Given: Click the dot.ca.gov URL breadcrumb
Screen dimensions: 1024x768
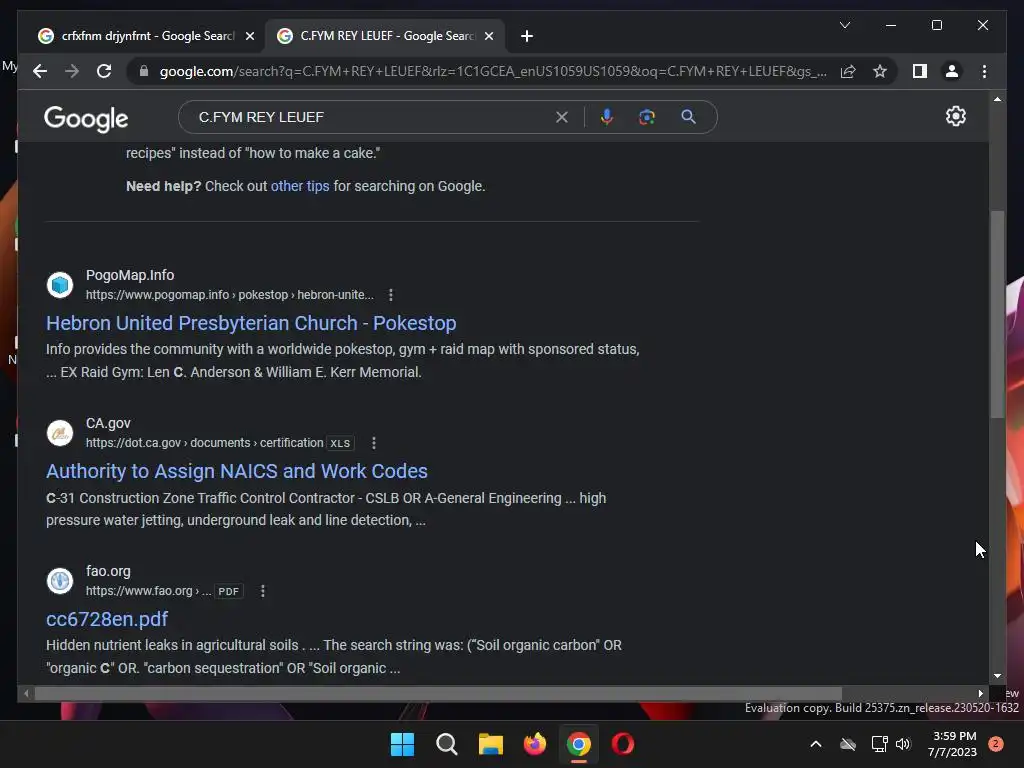Looking at the screenshot, I should pos(204,443).
